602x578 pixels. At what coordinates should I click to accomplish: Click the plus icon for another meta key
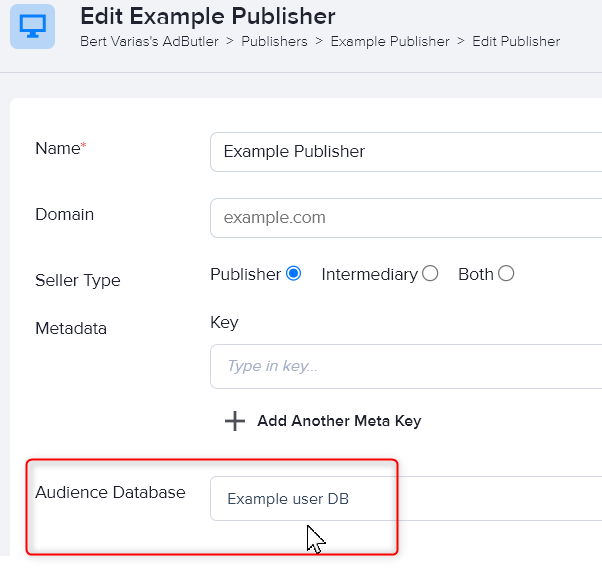tap(235, 421)
